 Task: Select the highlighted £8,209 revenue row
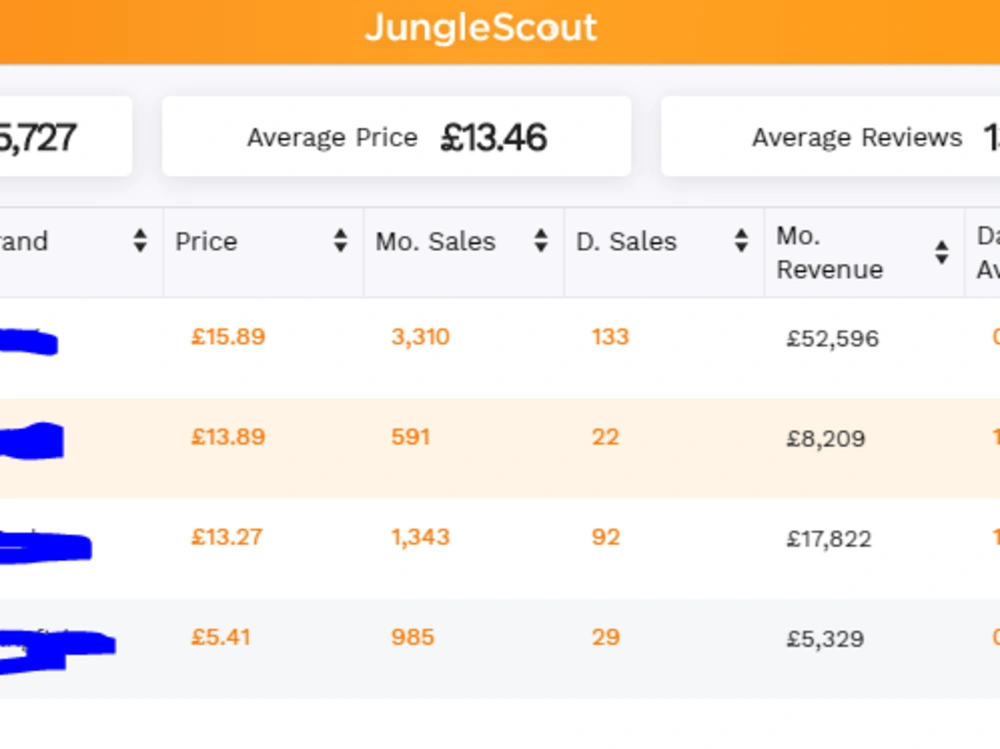(x=500, y=449)
